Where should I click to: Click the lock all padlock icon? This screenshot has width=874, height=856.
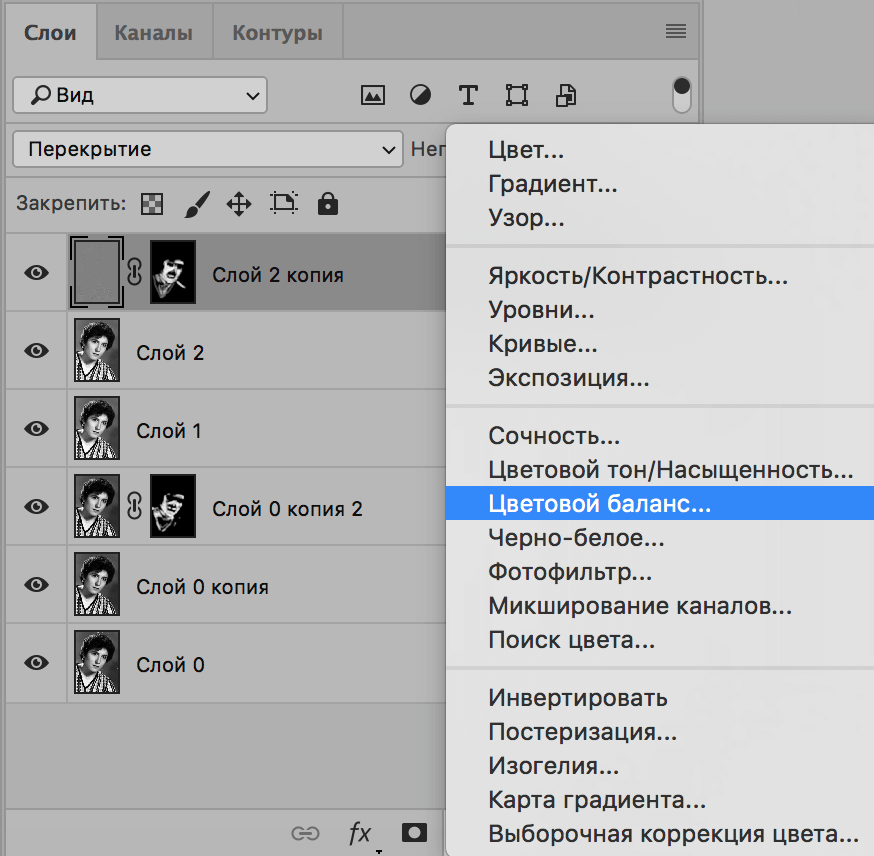click(x=327, y=205)
